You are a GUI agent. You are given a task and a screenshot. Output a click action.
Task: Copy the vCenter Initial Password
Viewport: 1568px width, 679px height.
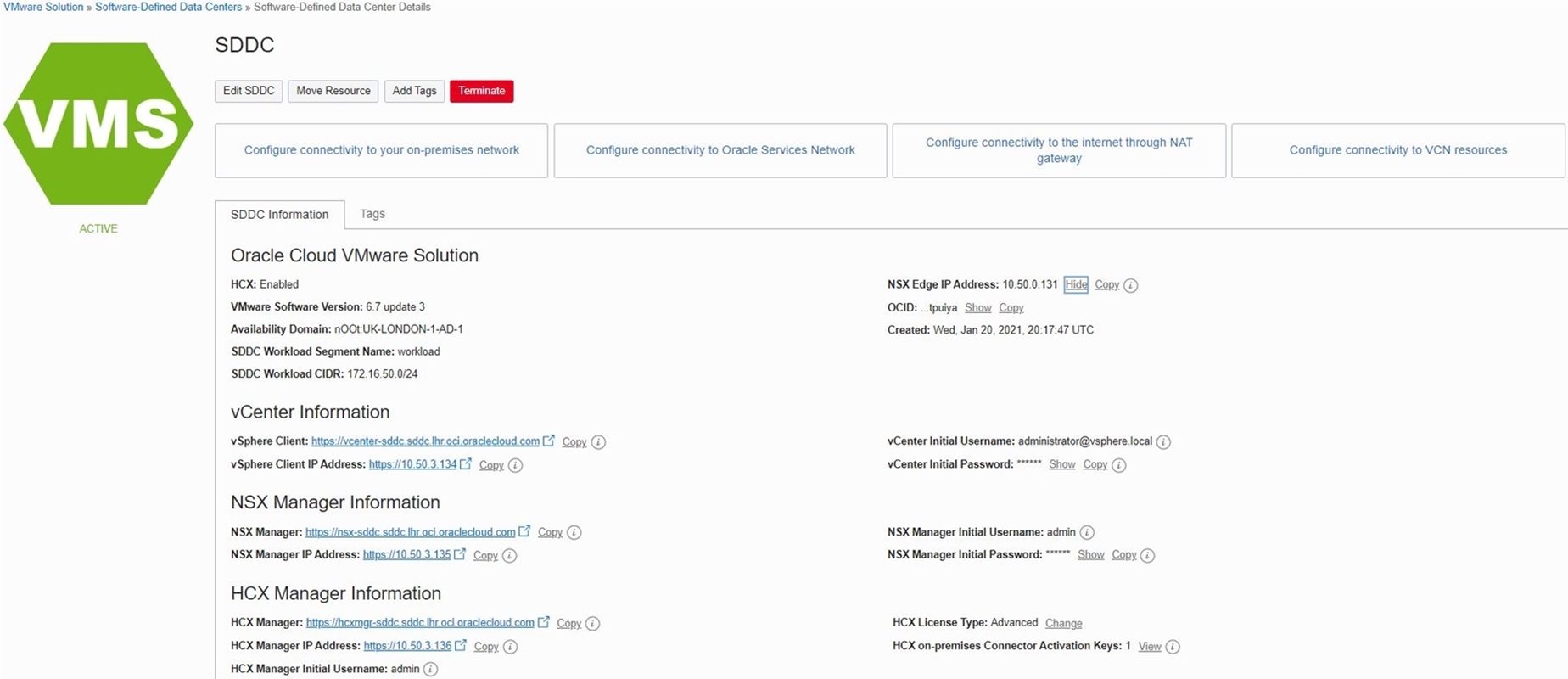tap(1095, 464)
